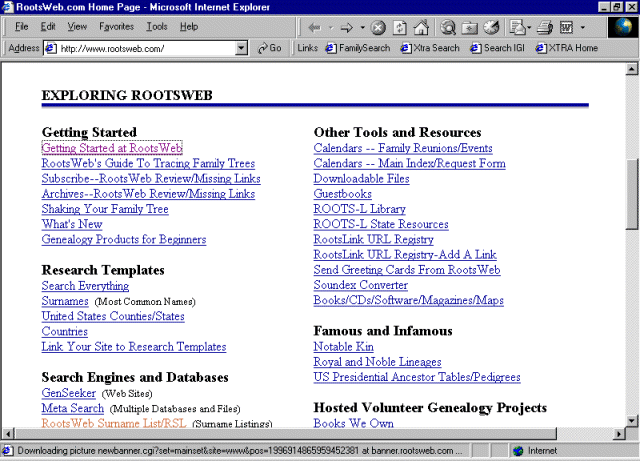The width and height of the screenshot is (640, 461).
Task: Open the XTRA Home links bar shortcut
Action: click(567, 48)
